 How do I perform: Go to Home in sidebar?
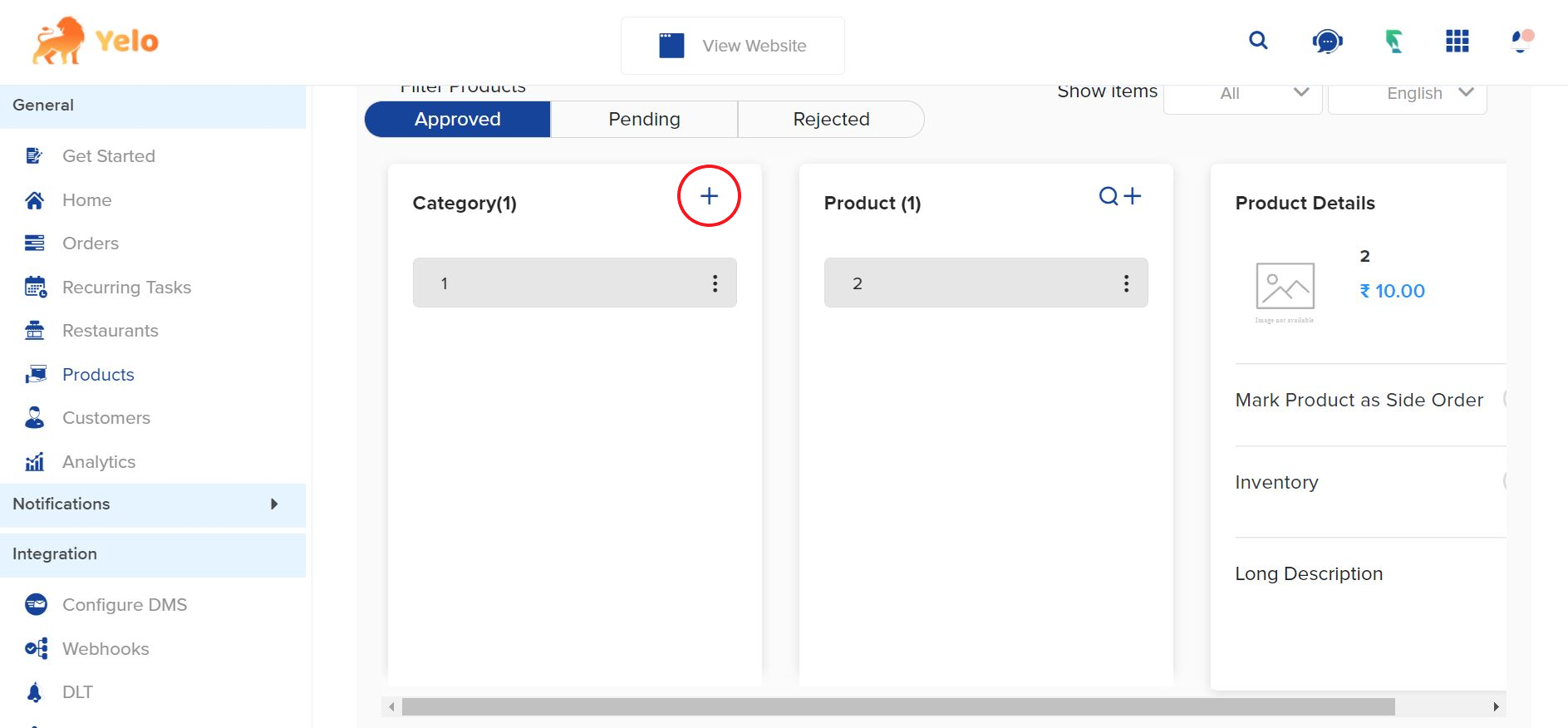[x=86, y=199]
